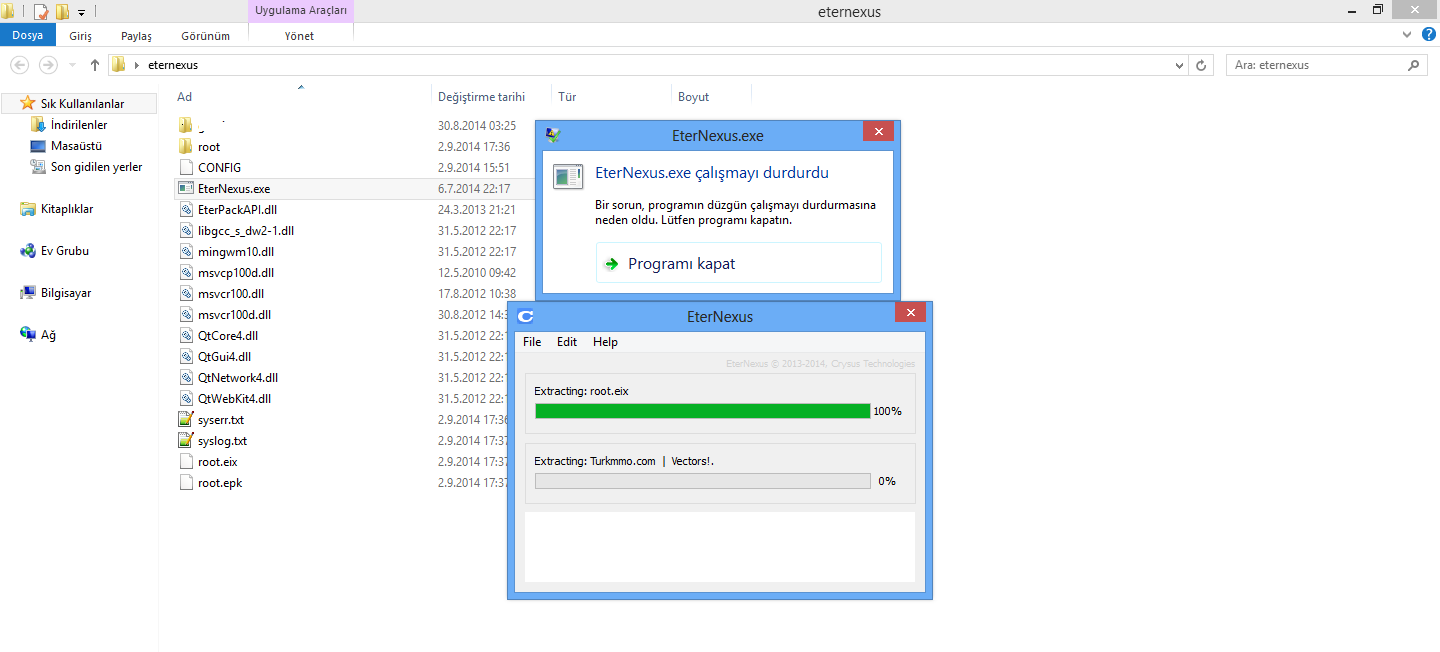
Task: Select the QtWebKit4.dll file icon
Action: 186,398
